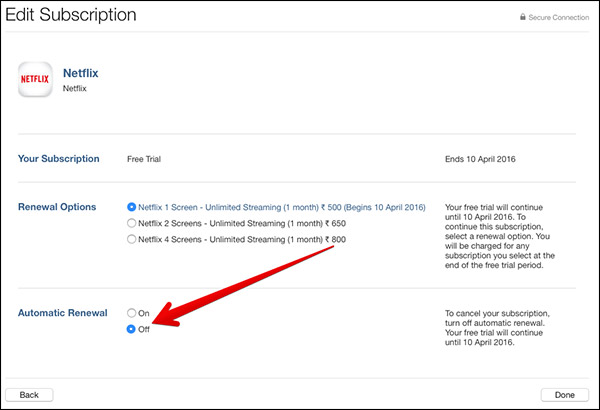Pick Netflix 4 Screens plan for ₹ 800
Screen dimensions: 600x410
[131, 239]
